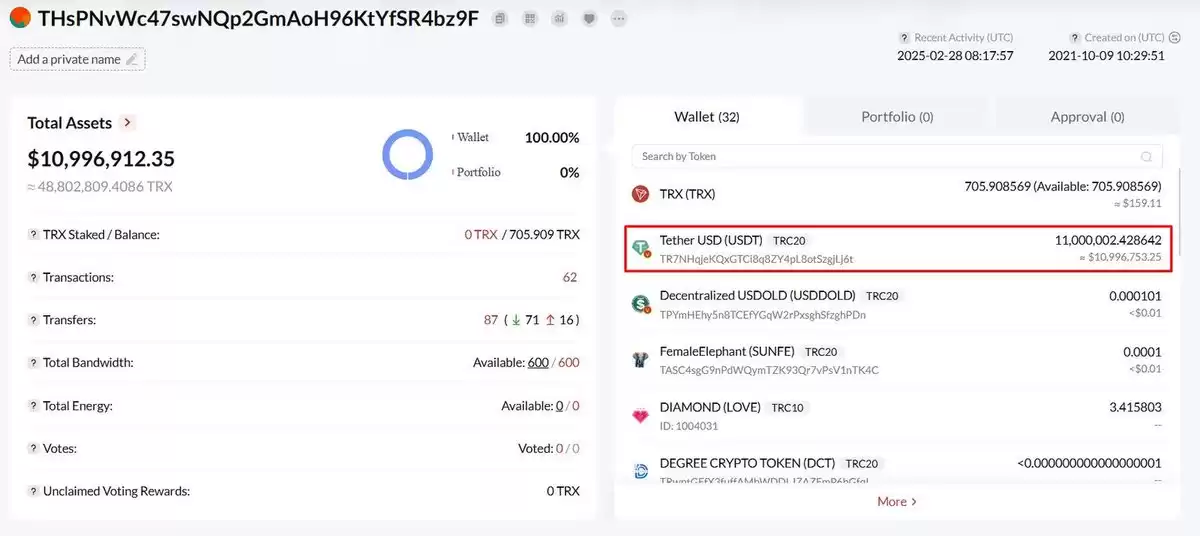Click help icon beside Transfers
The image size is (1200, 536).
click(x=34, y=320)
